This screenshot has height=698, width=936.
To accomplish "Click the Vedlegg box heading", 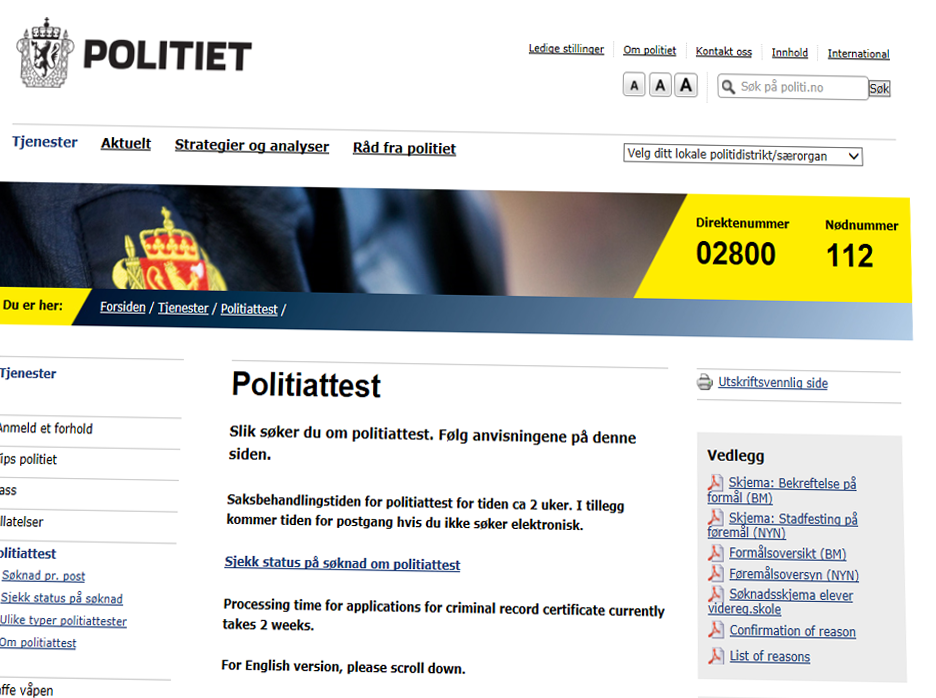I will [735, 456].
